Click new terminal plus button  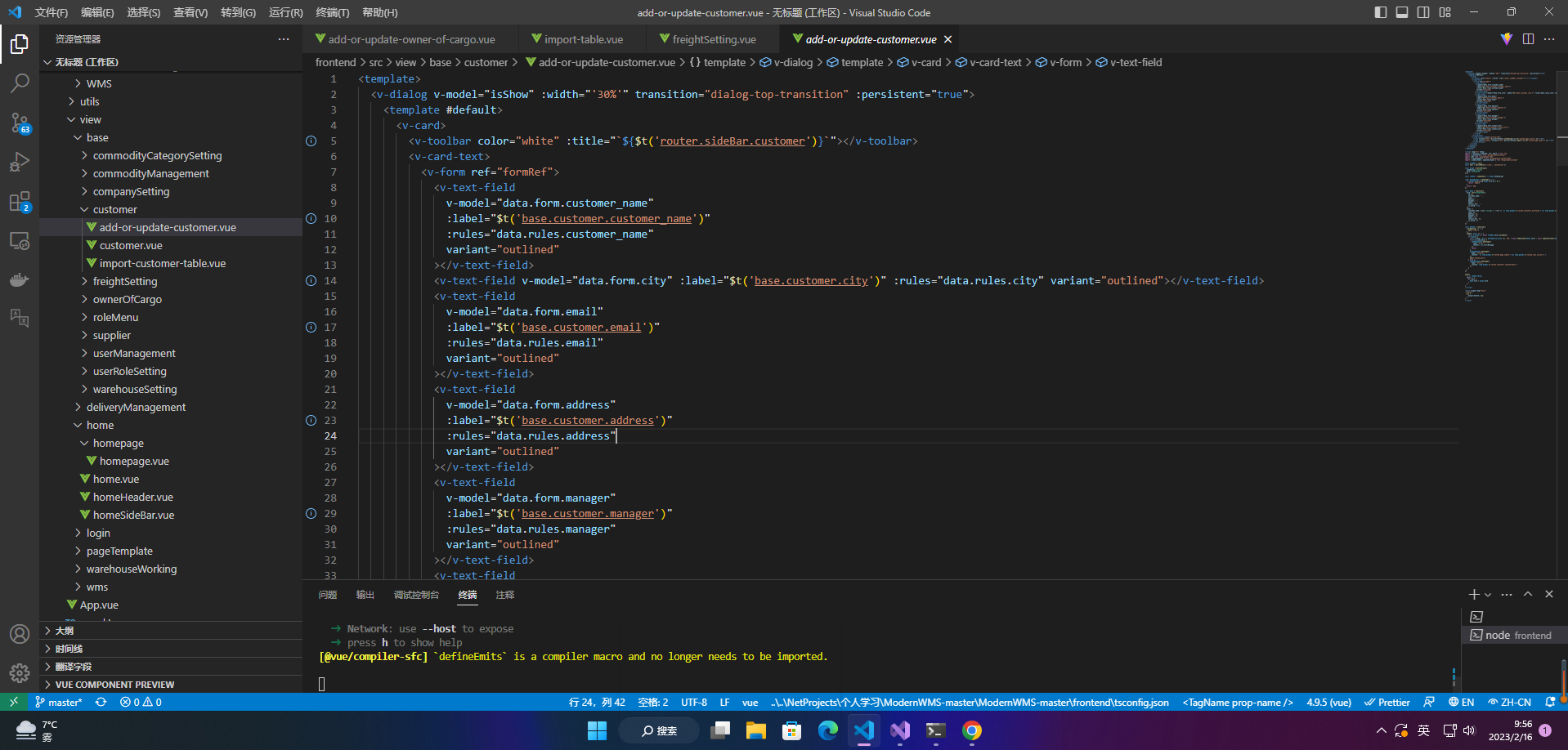tap(1473, 595)
